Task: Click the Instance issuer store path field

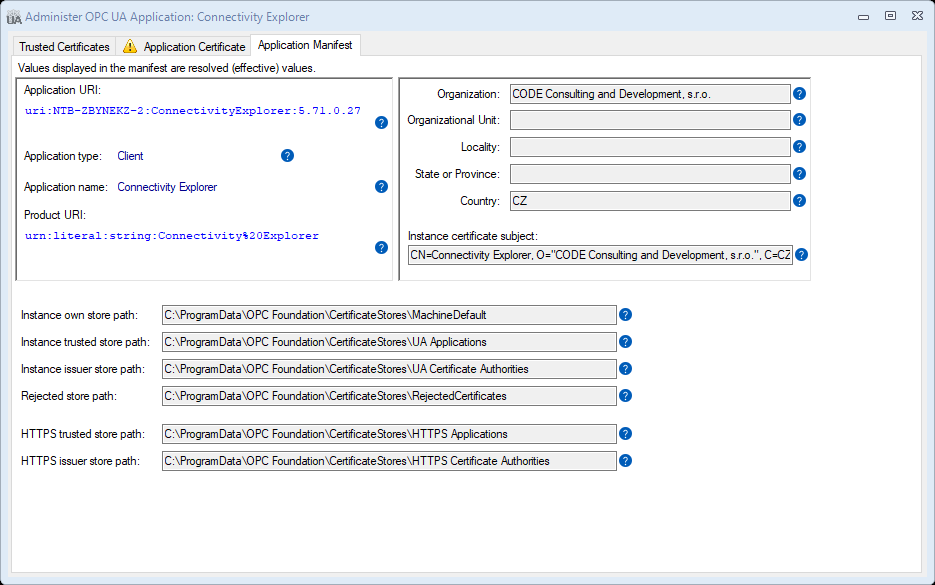Action: tap(389, 369)
